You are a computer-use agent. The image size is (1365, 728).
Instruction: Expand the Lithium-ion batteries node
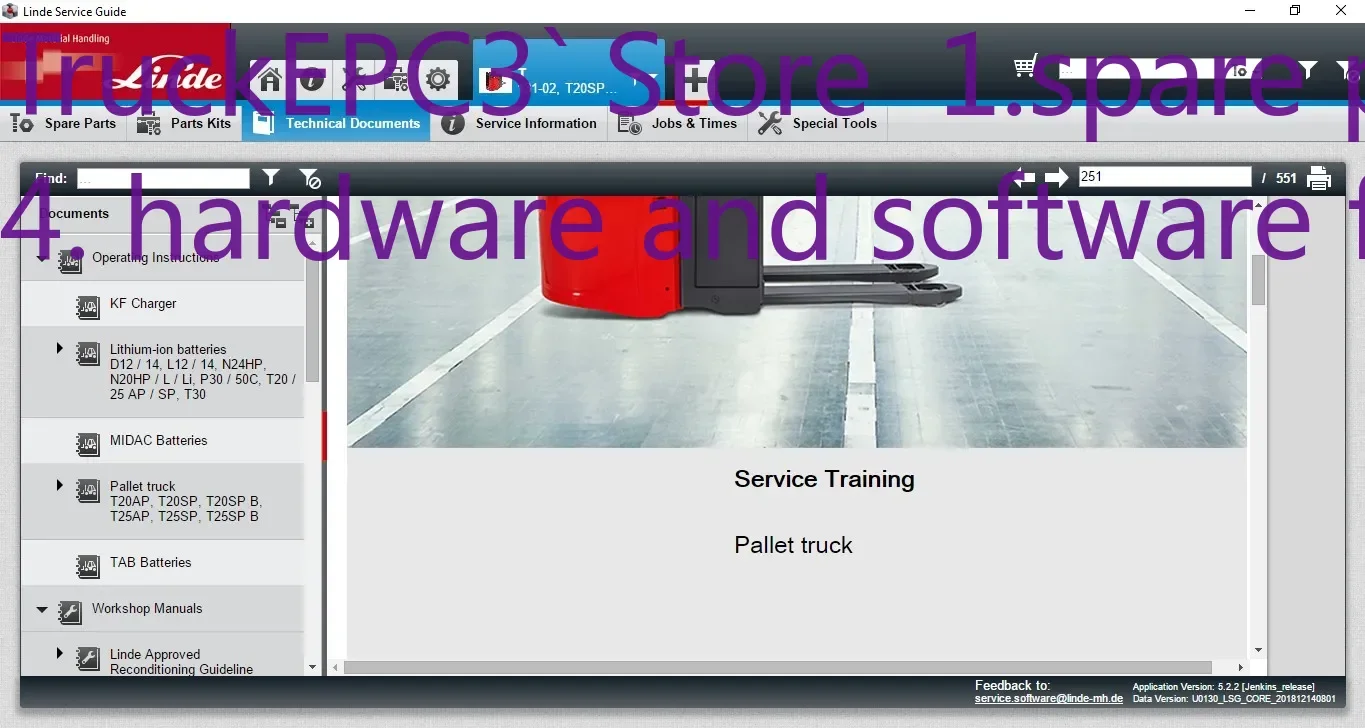coord(60,349)
